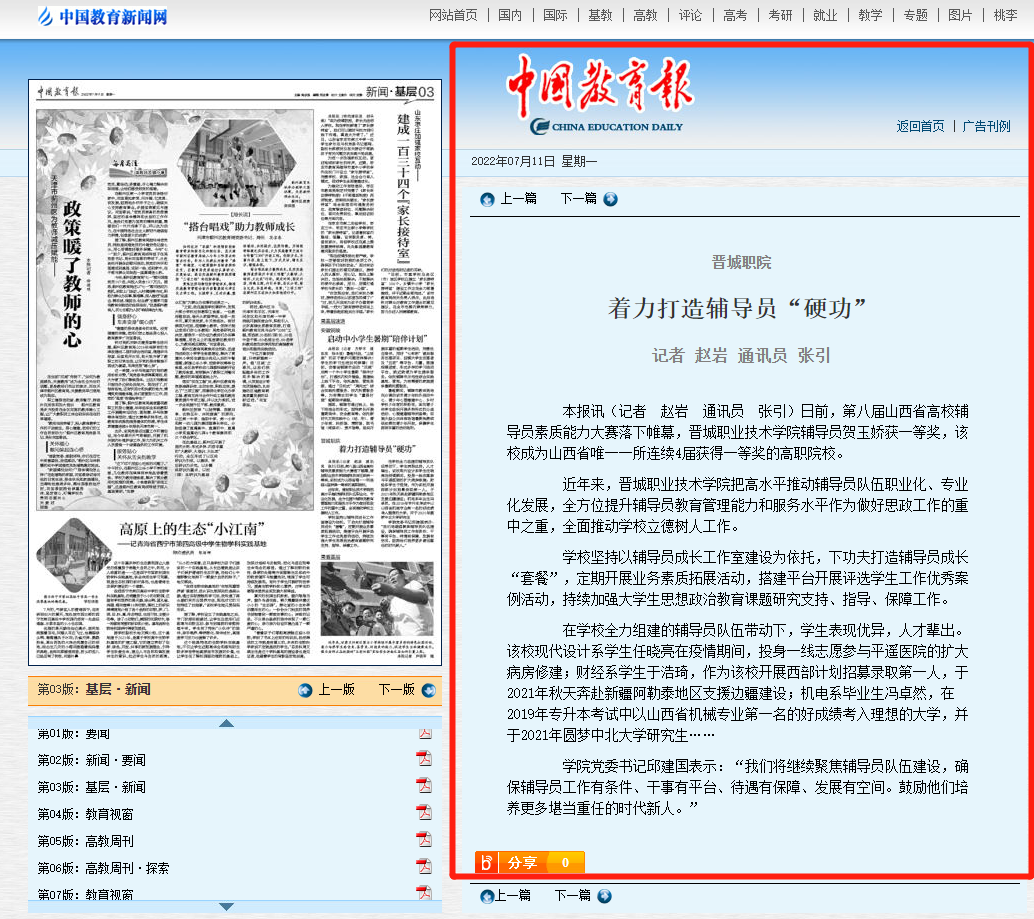Click 政策暖了教师的心 headline in page preview
The image size is (1034, 919).
point(72,274)
